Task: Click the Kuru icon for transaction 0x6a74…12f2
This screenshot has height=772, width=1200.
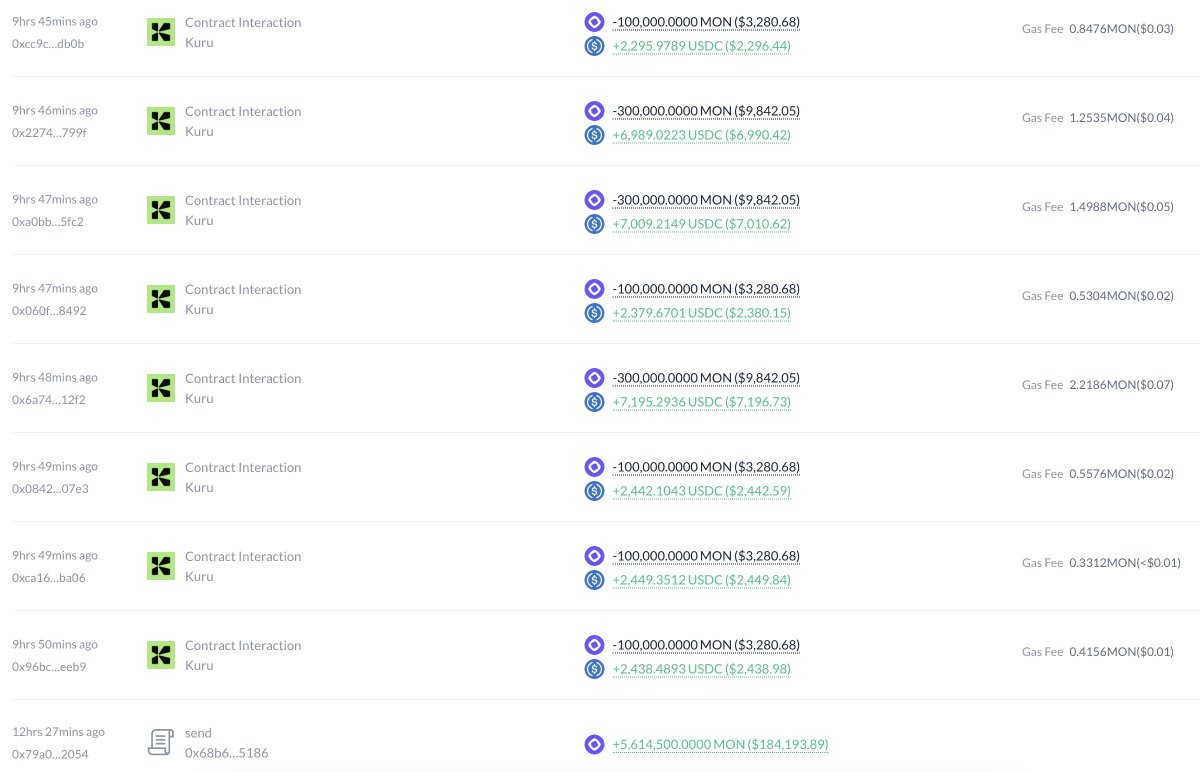Action: click(x=160, y=388)
